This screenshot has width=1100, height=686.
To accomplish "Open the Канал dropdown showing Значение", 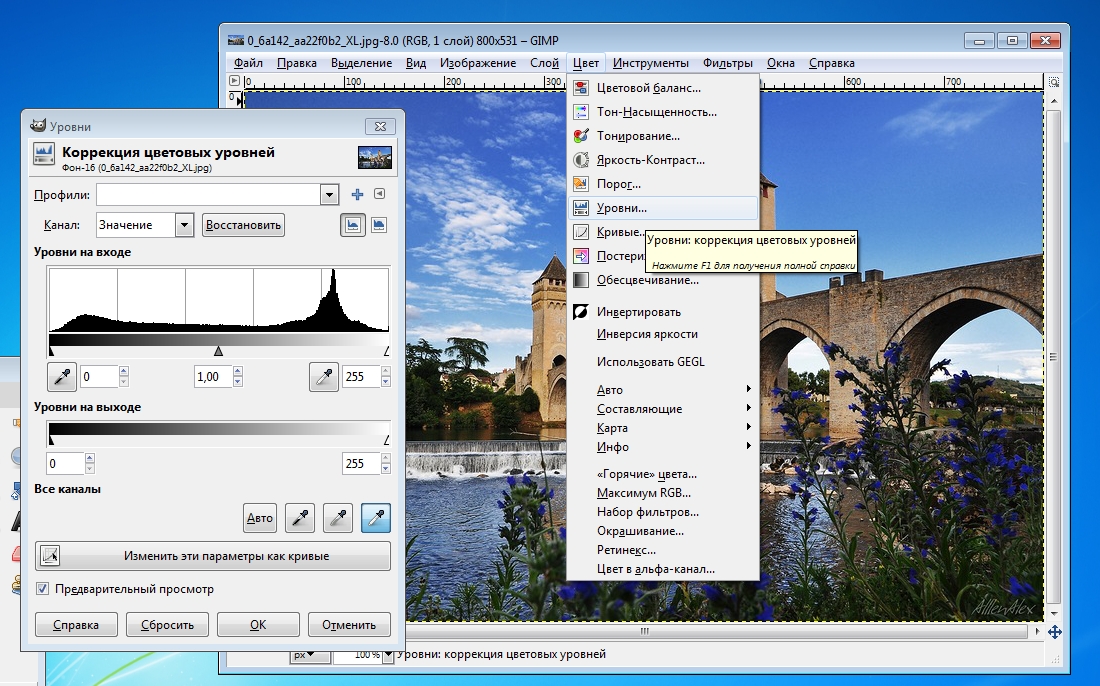I will point(183,225).
